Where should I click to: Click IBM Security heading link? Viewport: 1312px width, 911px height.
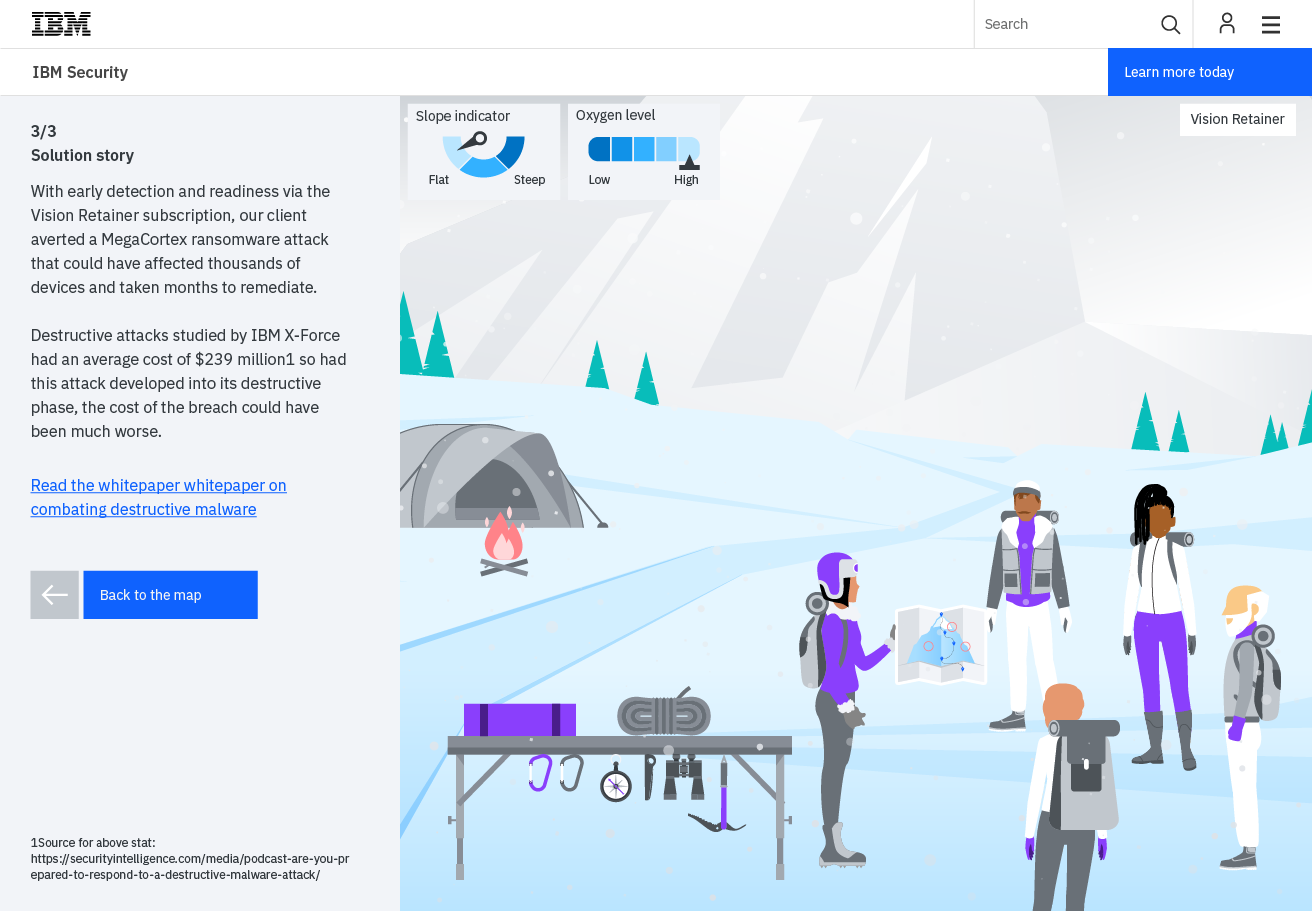pos(80,72)
